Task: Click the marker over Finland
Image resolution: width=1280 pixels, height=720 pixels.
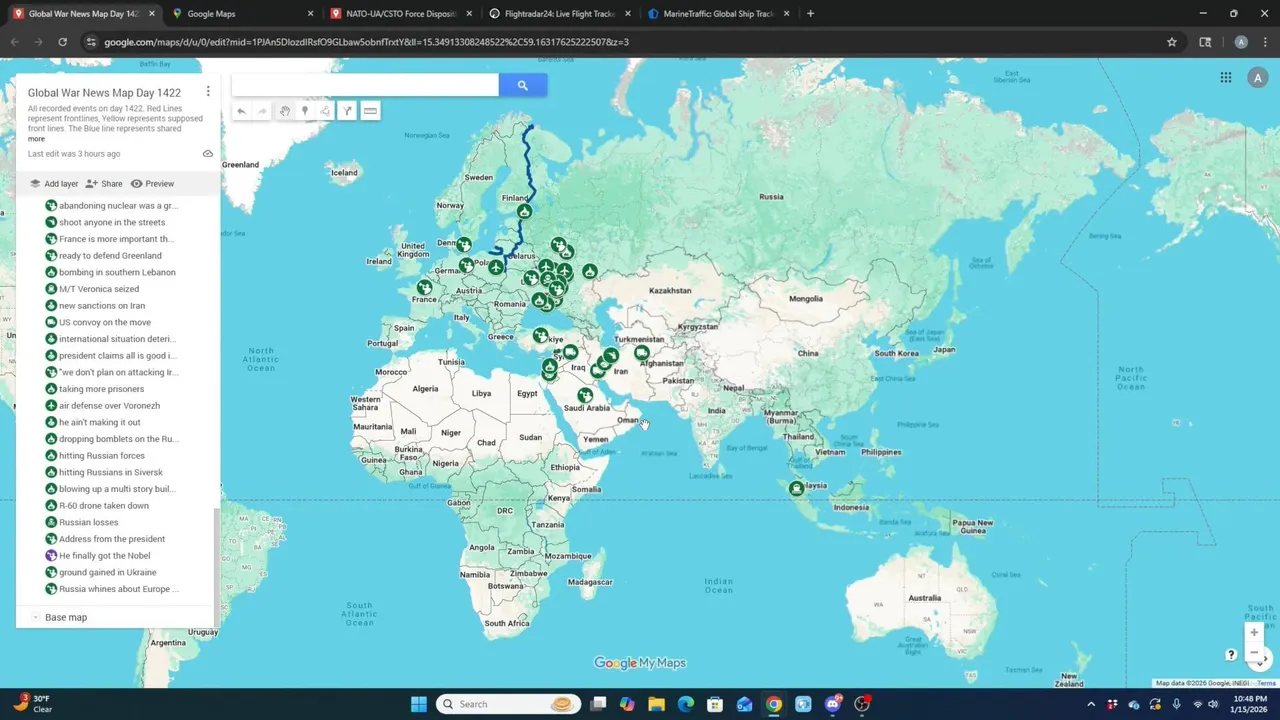Action: [524, 211]
